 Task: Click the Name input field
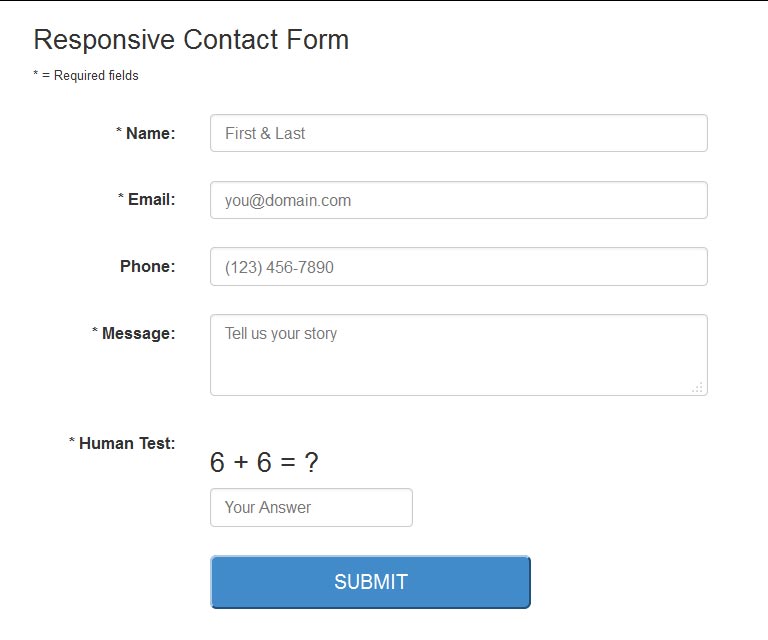pyautogui.click(x=458, y=133)
